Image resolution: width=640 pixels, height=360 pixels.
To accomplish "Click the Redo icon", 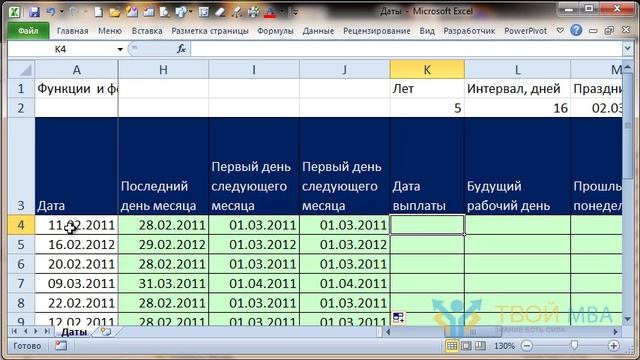I will point(74,12).
